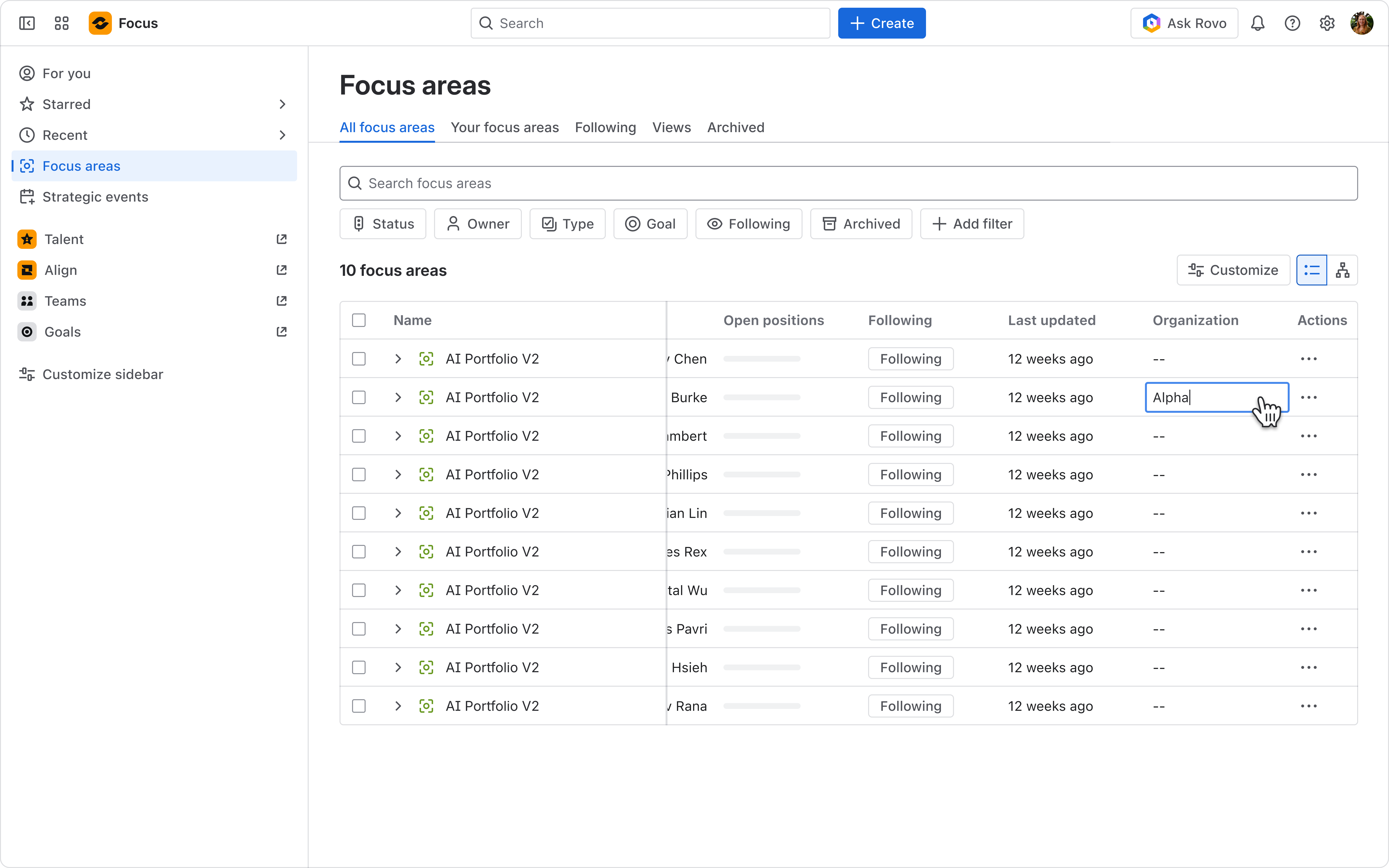Collapse the sidebar using the panel icon
Image resolution: width=1389 pixels, height=868 pixels.
point(27,23)
